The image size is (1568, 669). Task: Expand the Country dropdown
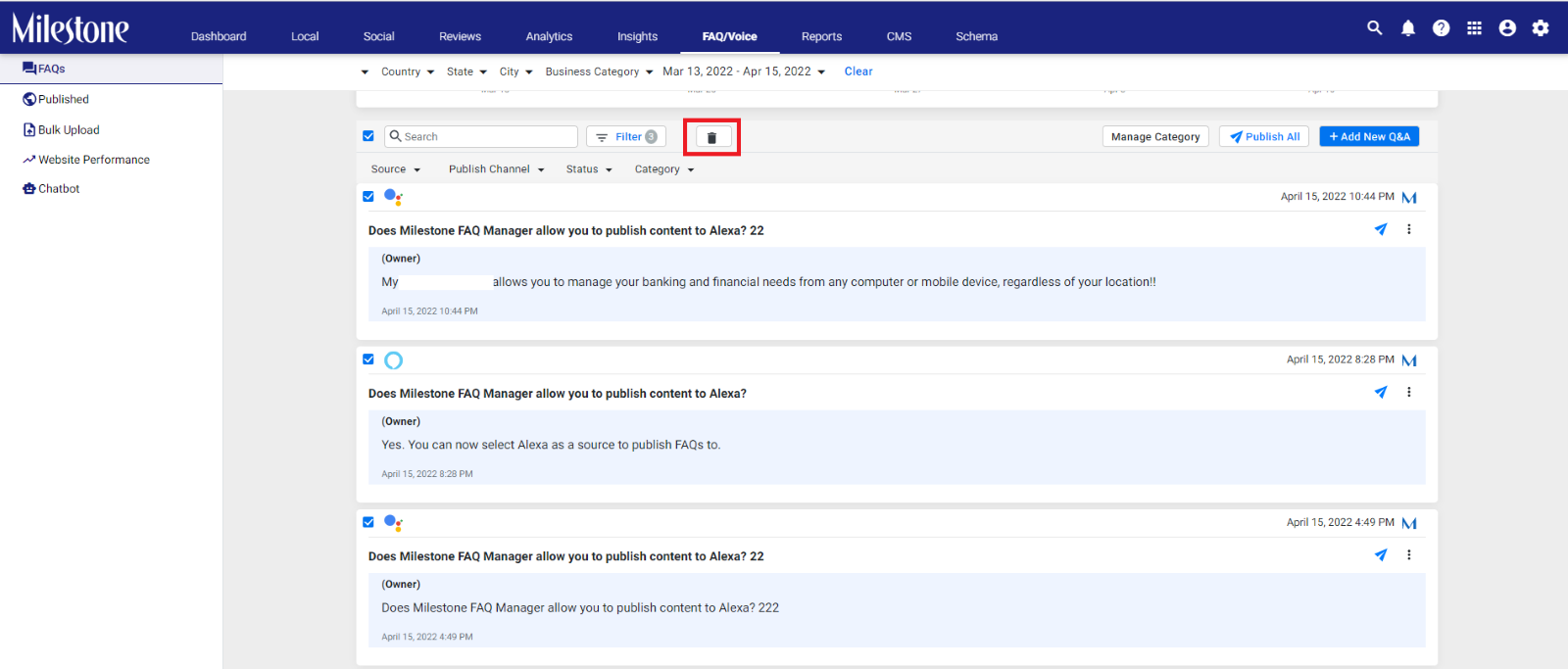(x=408, y=72)
